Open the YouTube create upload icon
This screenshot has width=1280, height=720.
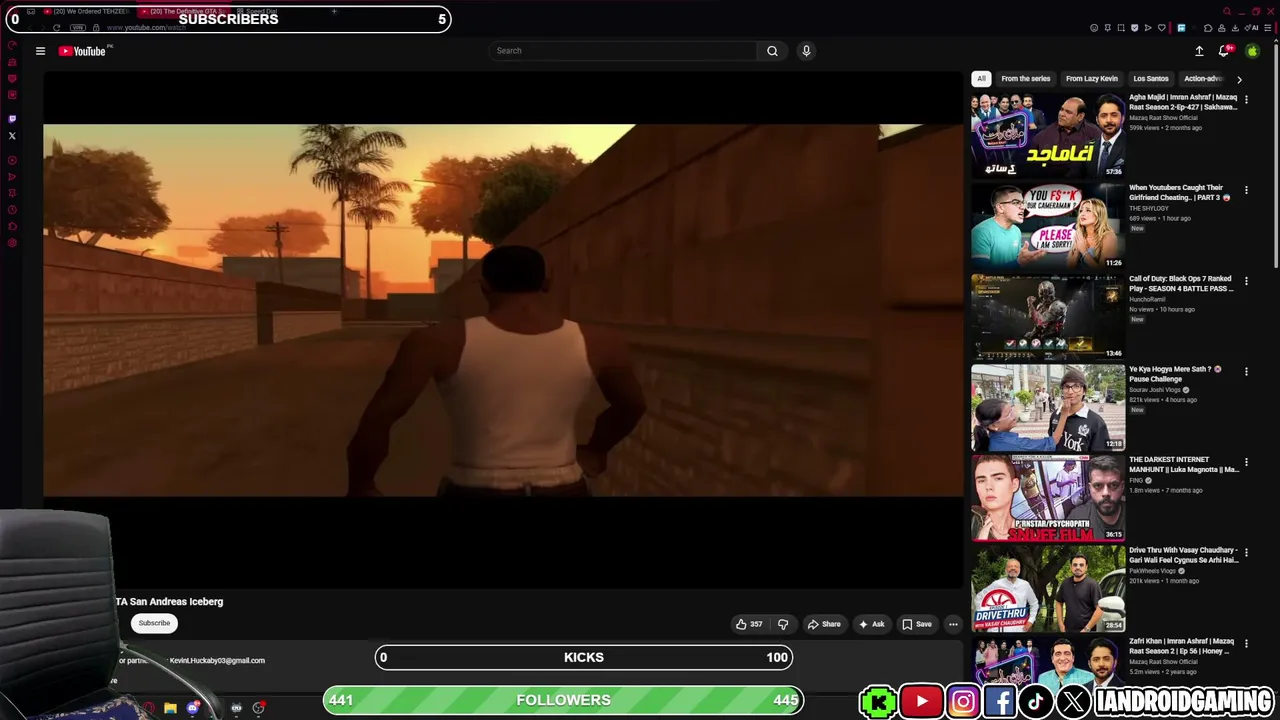[1199, 51]
